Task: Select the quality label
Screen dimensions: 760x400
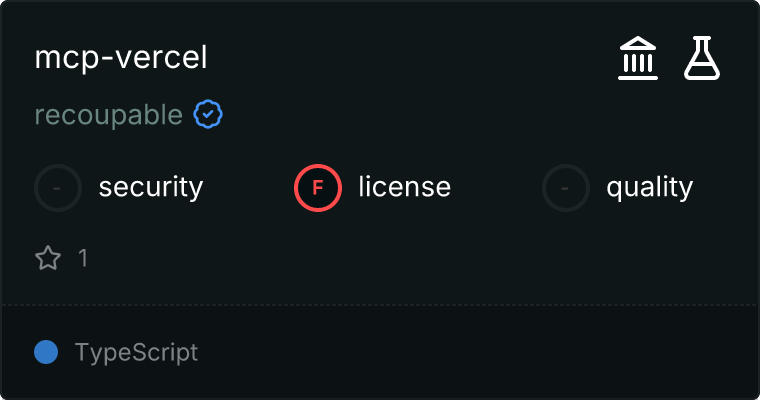Action: point(649,187)
